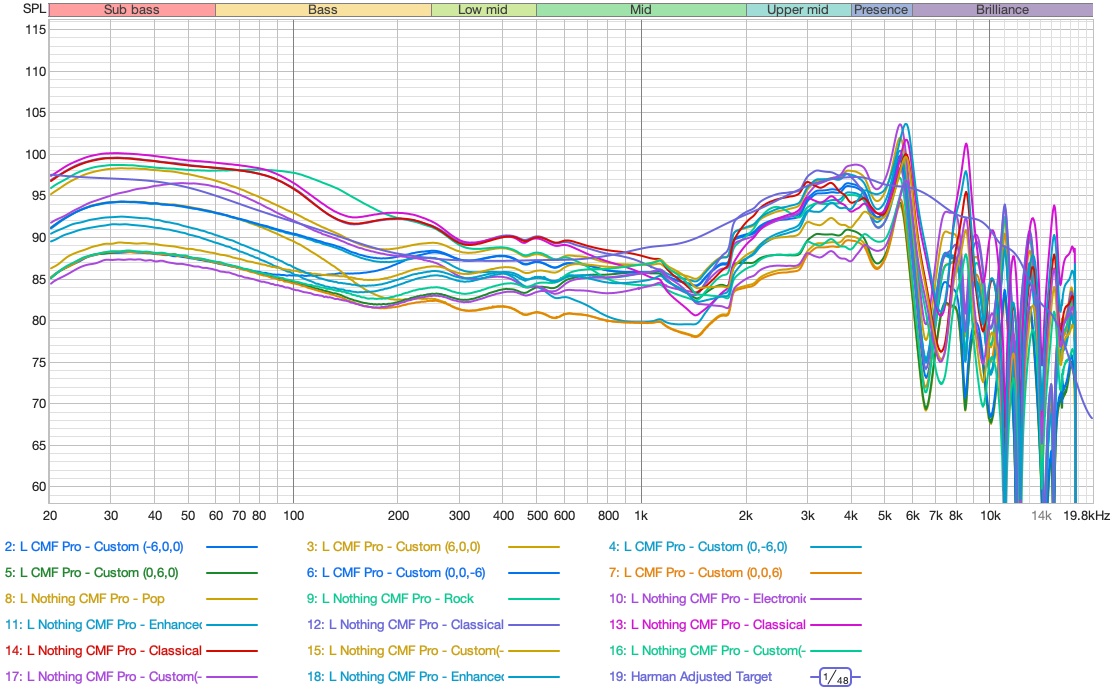
Task: Select legend entry 11: L Nothing CMF Pro - Enhance
Action: click(103, 625)
